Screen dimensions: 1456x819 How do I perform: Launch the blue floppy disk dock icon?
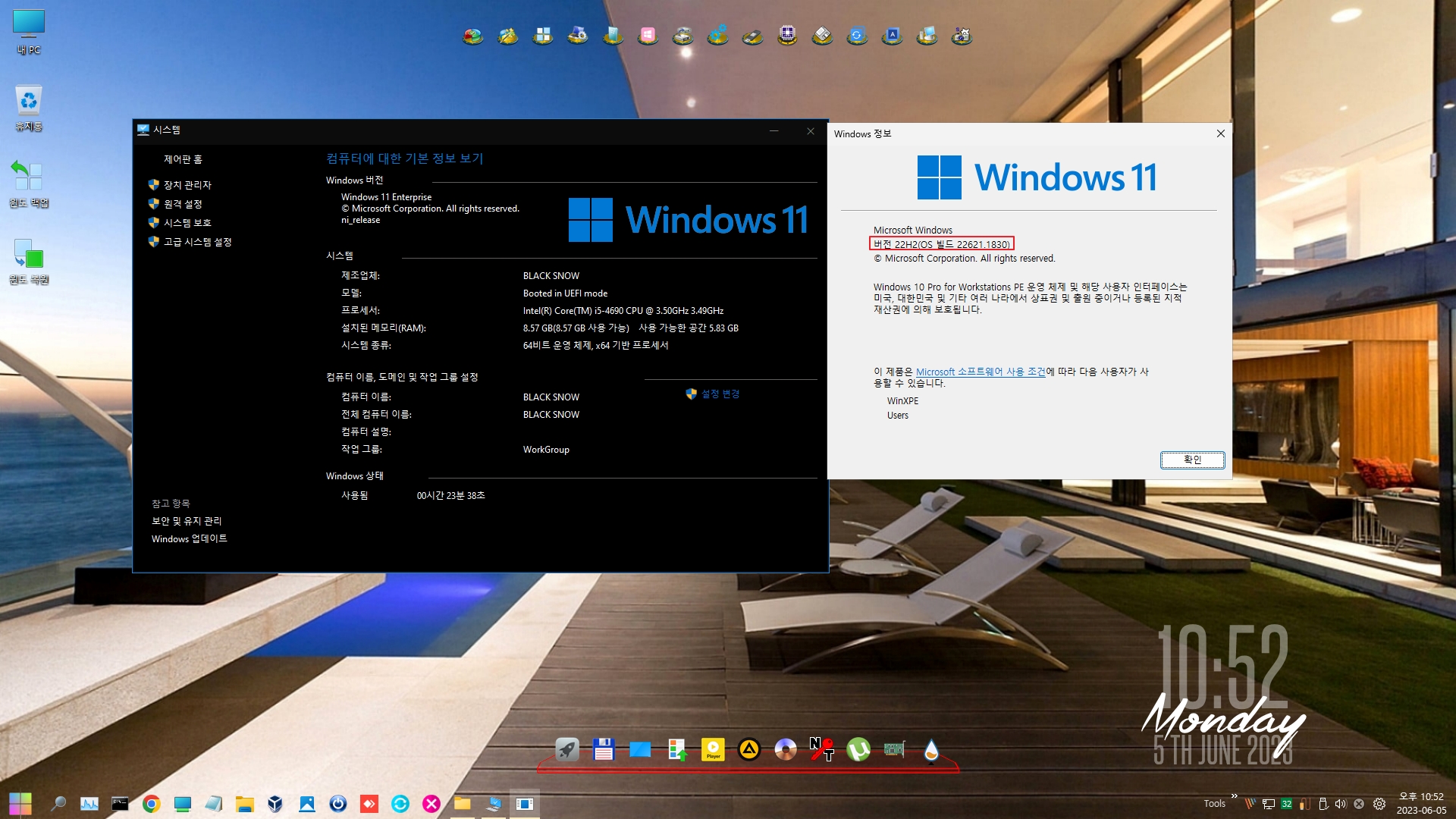click(x=604, y=750)
